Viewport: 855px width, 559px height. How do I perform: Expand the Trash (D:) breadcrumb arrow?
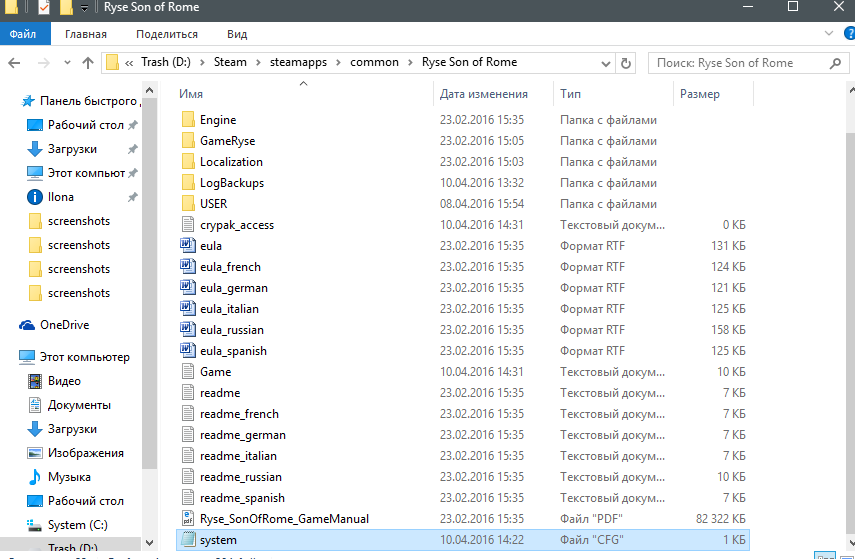tap(202, 63)
